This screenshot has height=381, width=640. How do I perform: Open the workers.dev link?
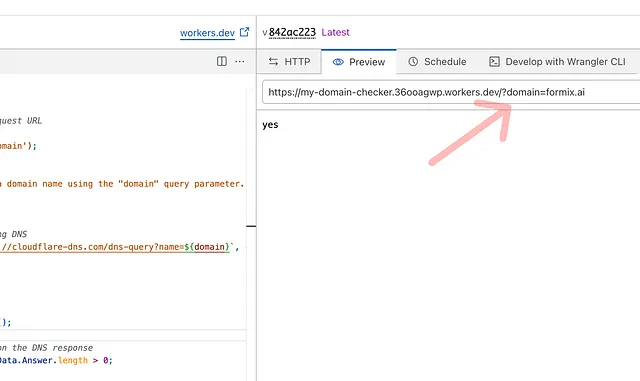pos(207,33)
